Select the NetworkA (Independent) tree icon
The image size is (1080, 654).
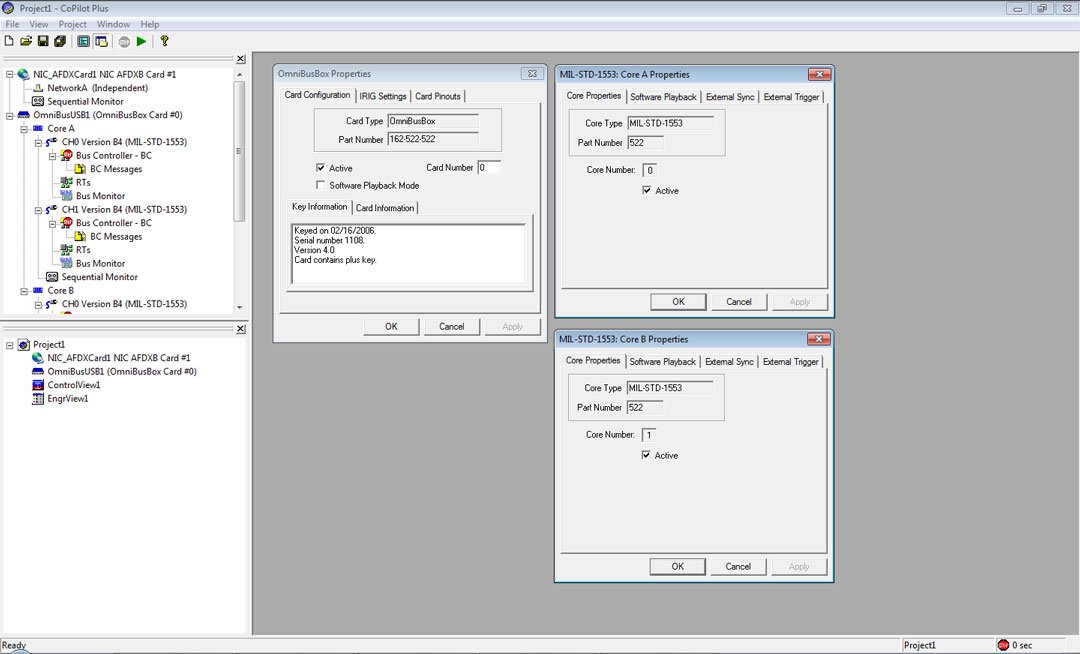(38, 88)
